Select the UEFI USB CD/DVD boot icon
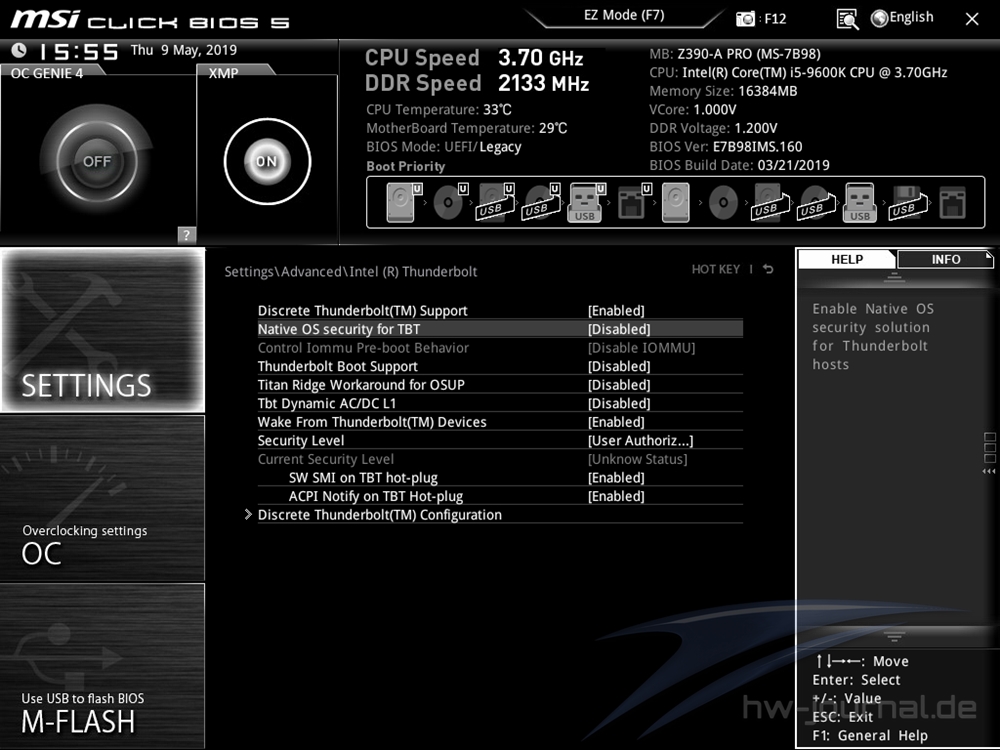Screen dimensions: 1000x750 [541, 203]
